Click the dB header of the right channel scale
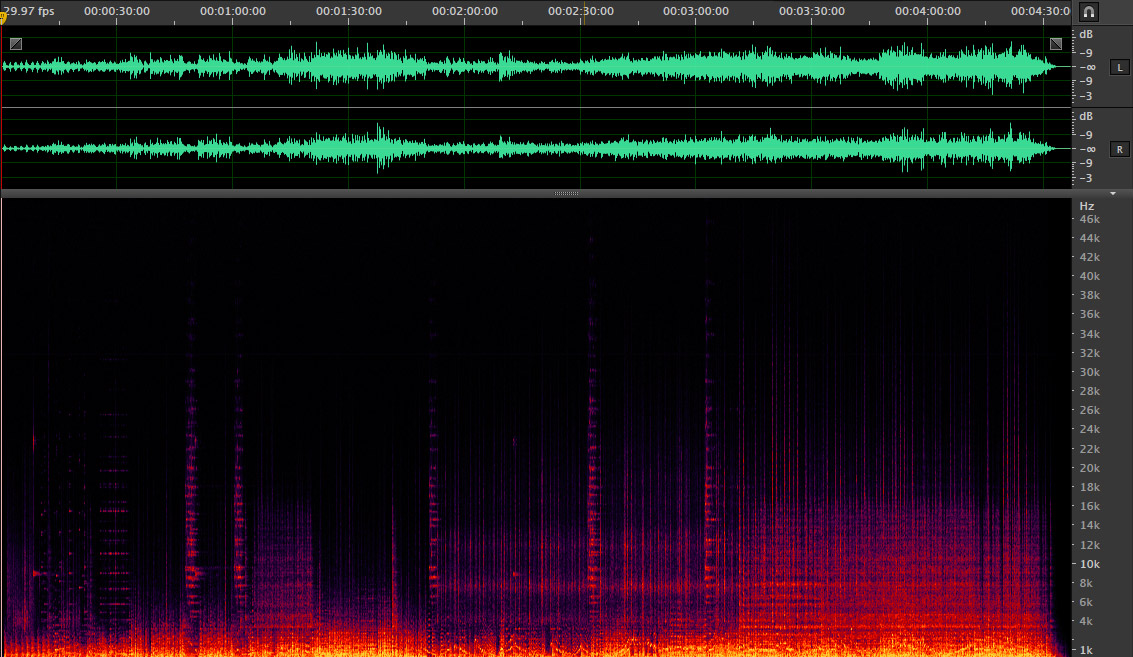 tap(1086, 116)
